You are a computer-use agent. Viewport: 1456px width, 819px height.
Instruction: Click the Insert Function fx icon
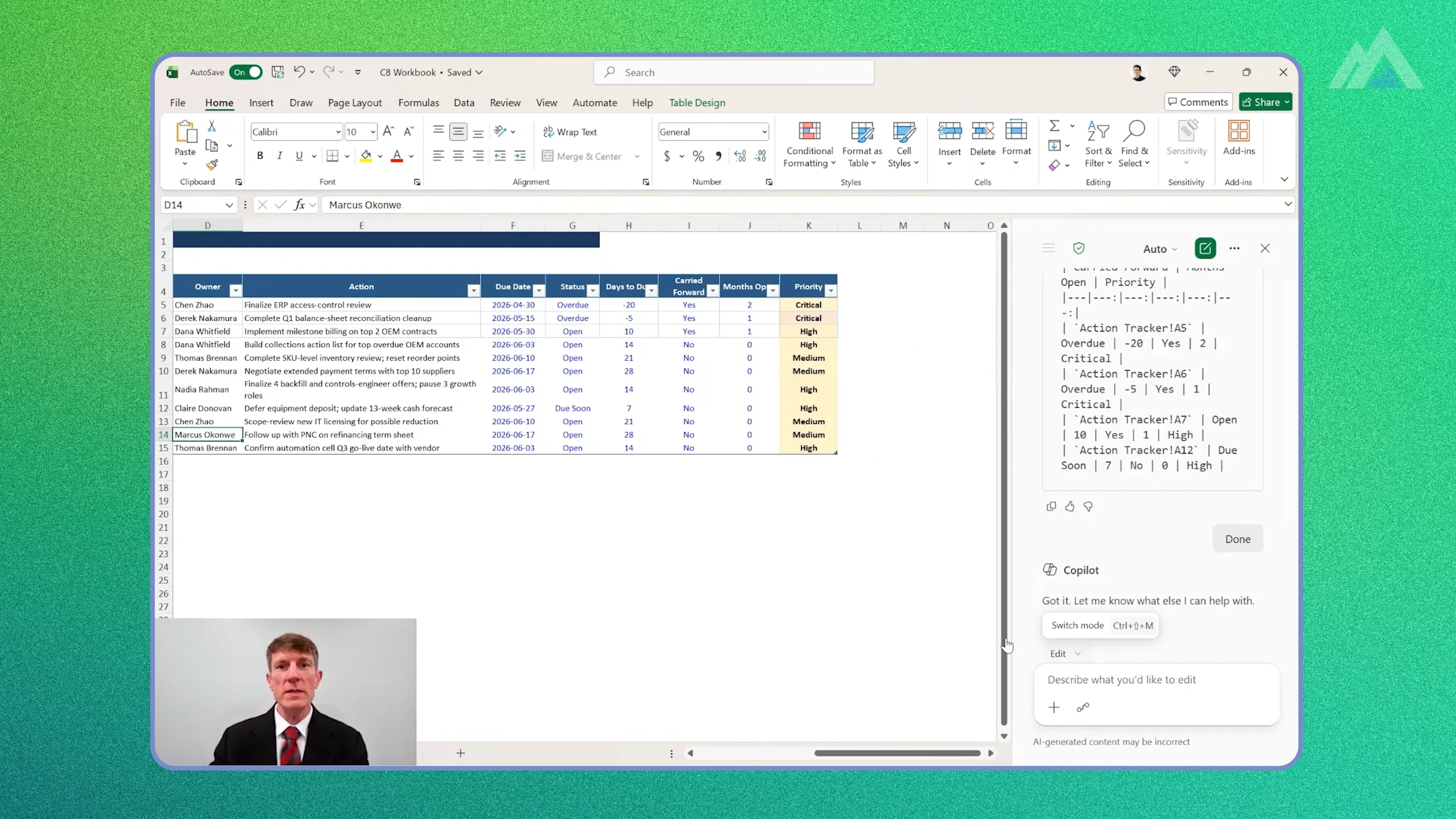(x=300, y=205)
